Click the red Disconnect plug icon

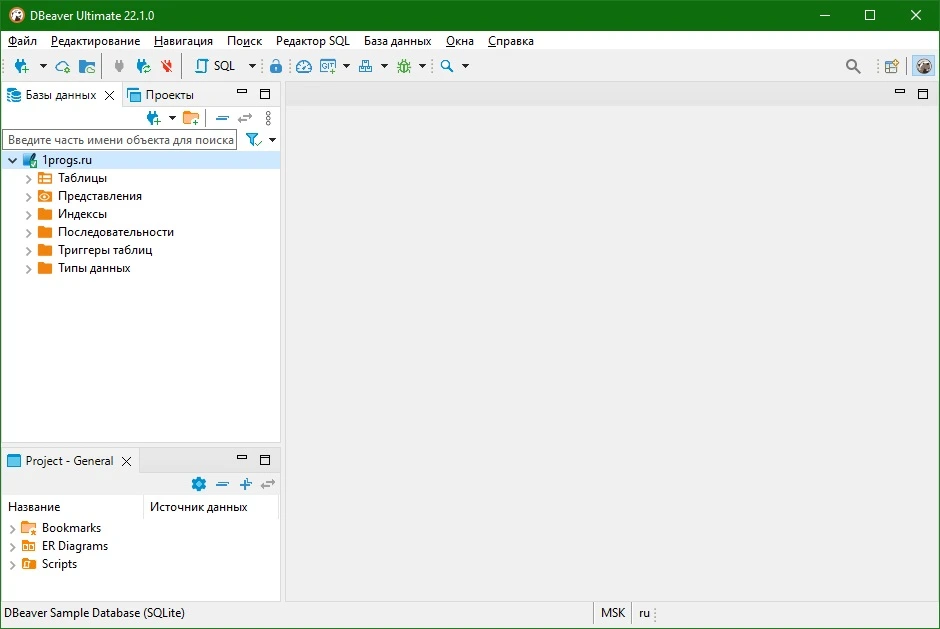[x=167, y=66]
